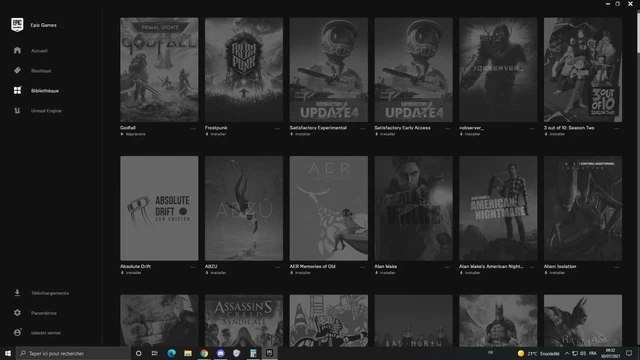Click the Alien: Isolation title text
Image resolution: width=640 pixels, height=360 pixels.
point(560,267)
